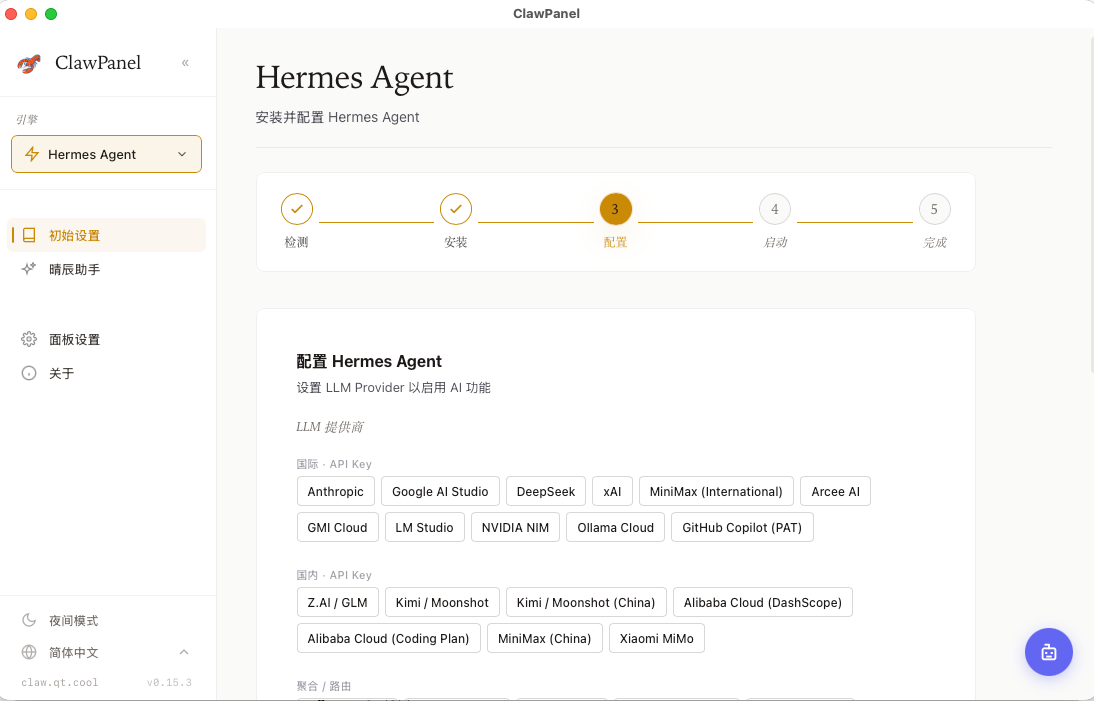Select the Kimi / Moonshot provider
1094x701 pixels.
[442, 602]
